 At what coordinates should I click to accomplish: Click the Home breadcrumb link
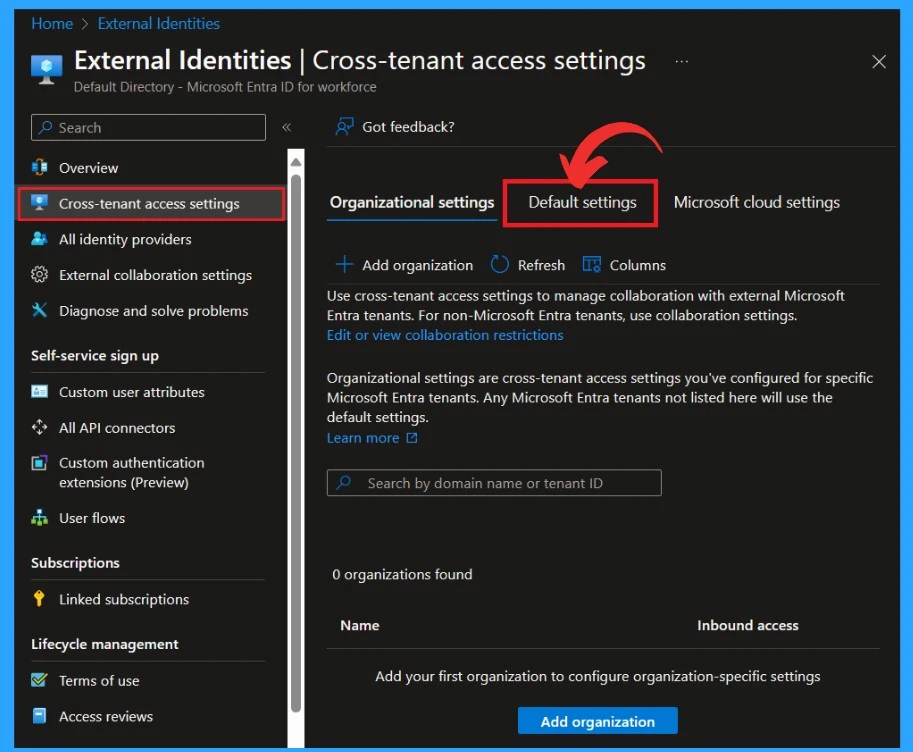point(52,23)
